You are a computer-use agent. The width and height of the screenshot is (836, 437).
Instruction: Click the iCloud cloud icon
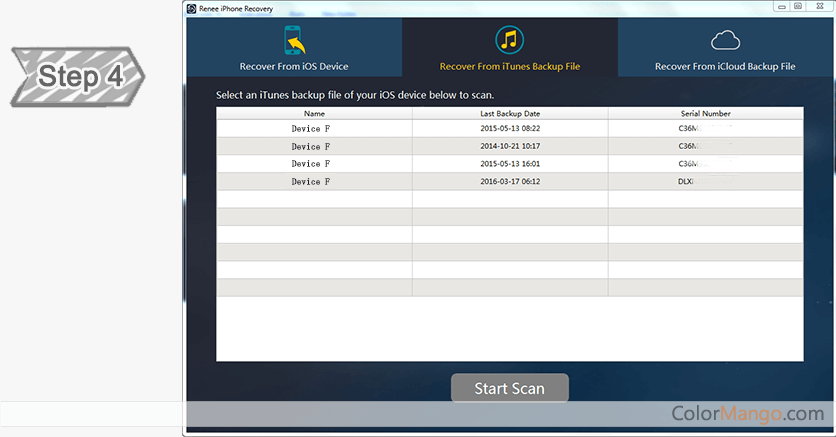(x=725, y=41)
